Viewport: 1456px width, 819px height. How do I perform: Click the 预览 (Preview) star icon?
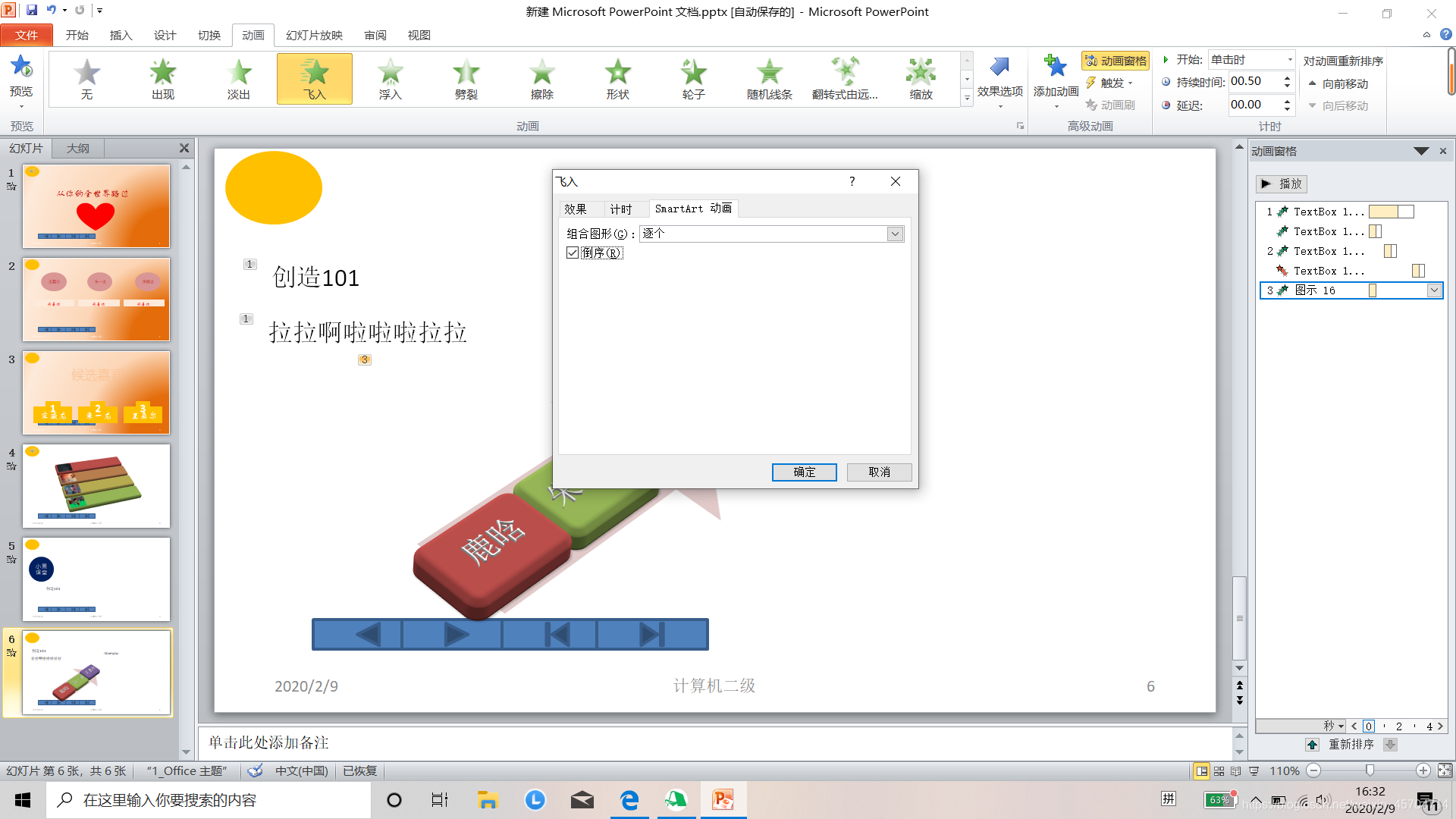coord(21,68)
